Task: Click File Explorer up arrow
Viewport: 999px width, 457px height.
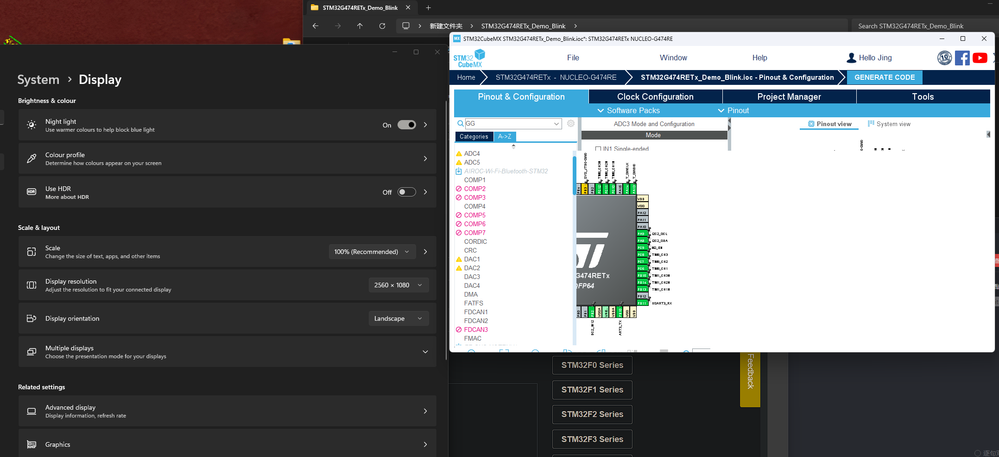Action: [x=360, y=26]
